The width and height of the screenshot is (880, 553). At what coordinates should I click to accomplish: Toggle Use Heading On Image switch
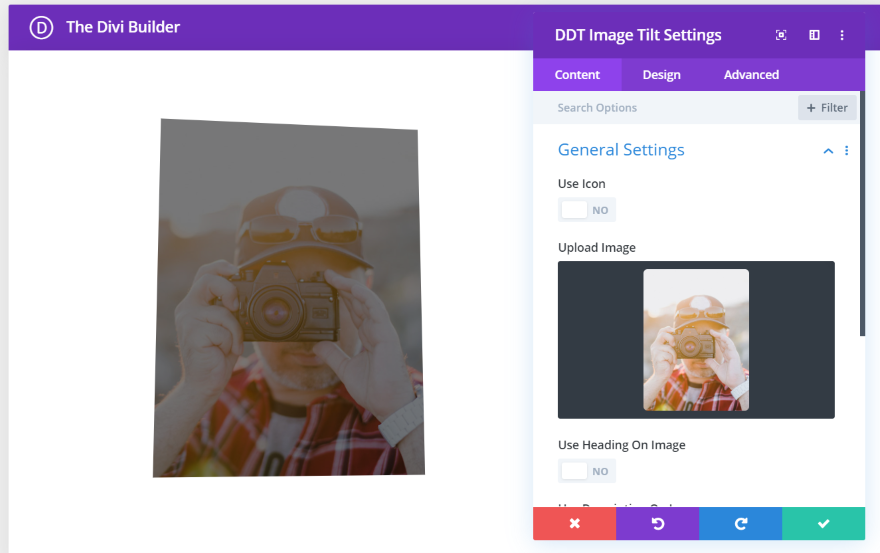coord(586,471)
